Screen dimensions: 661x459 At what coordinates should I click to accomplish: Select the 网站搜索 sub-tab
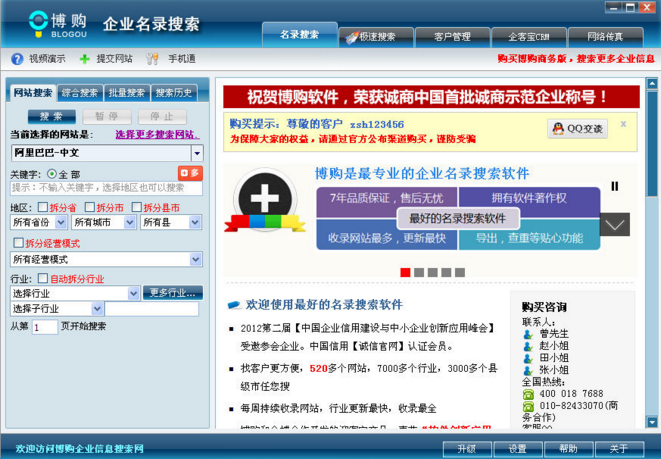coord(33,93)
